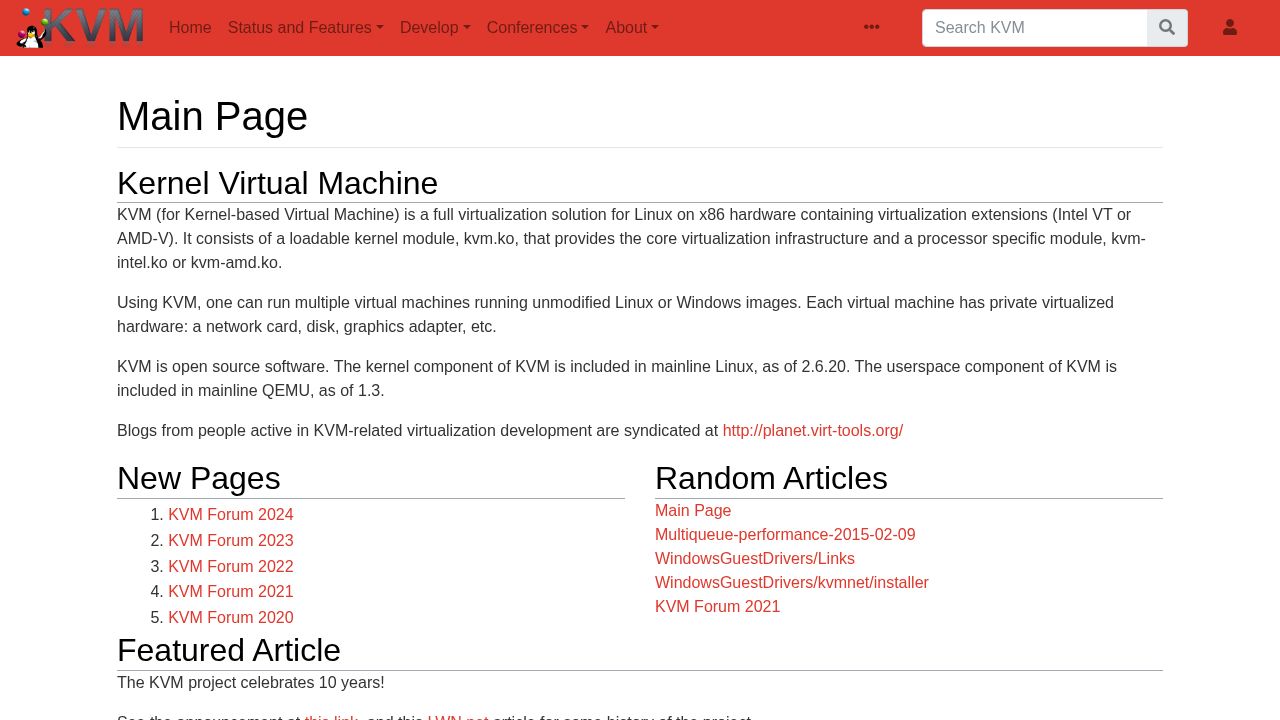Focus the Search KVM input field
1280x720 pixels.
[1035, 28]
